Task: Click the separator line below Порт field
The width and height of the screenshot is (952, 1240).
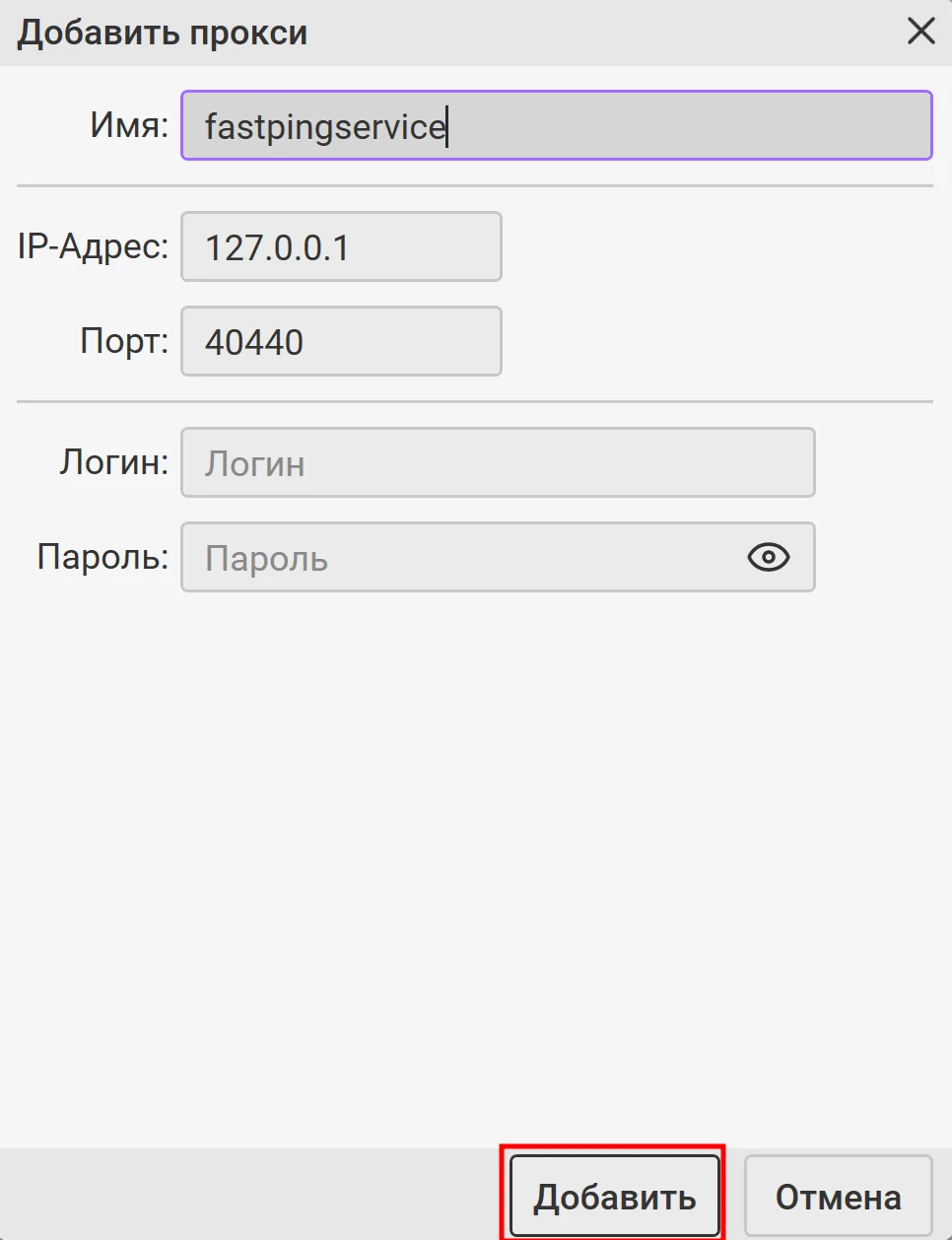Action: 473,401
